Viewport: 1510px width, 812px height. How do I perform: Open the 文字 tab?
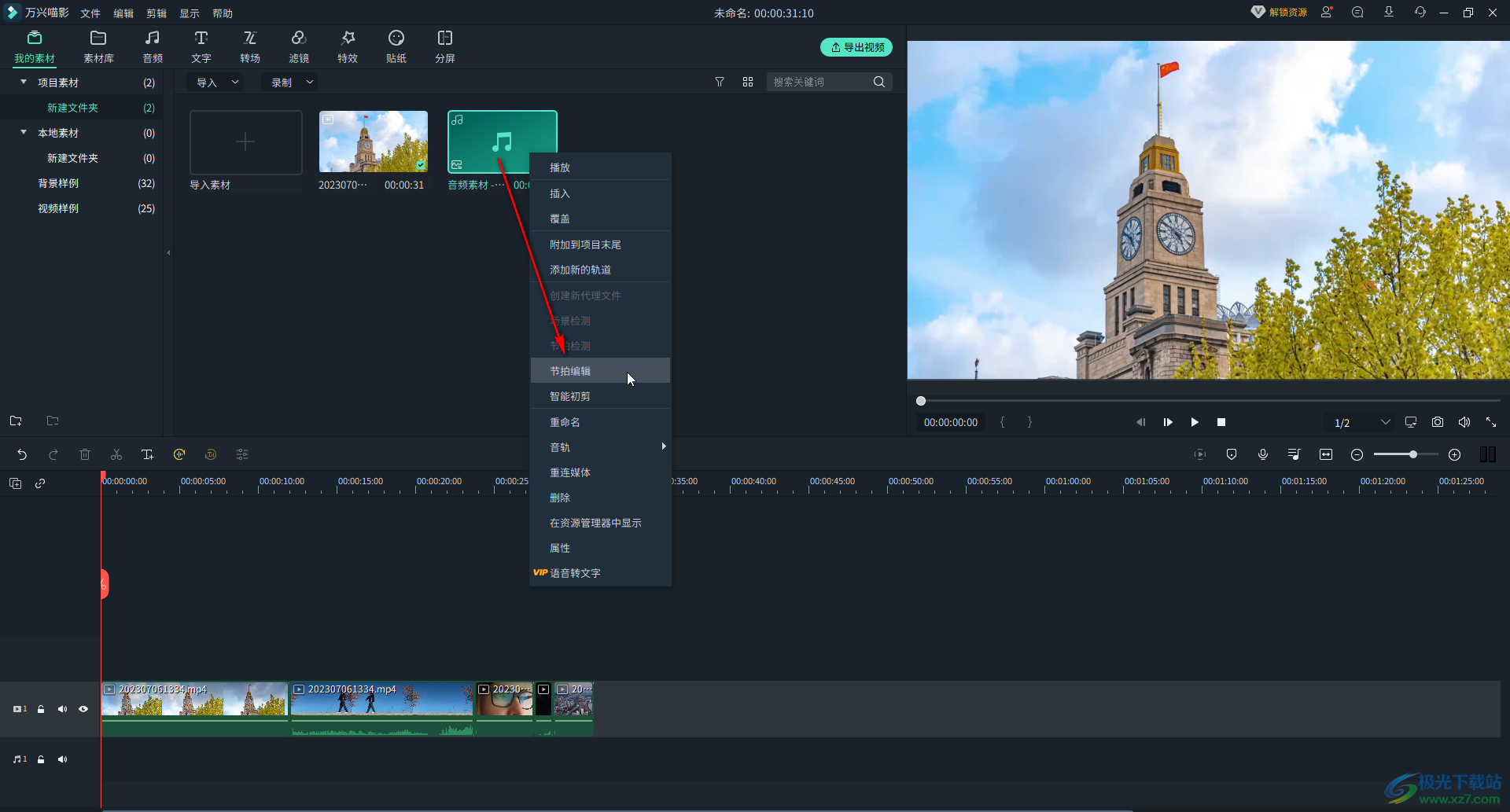coord(201,47)
